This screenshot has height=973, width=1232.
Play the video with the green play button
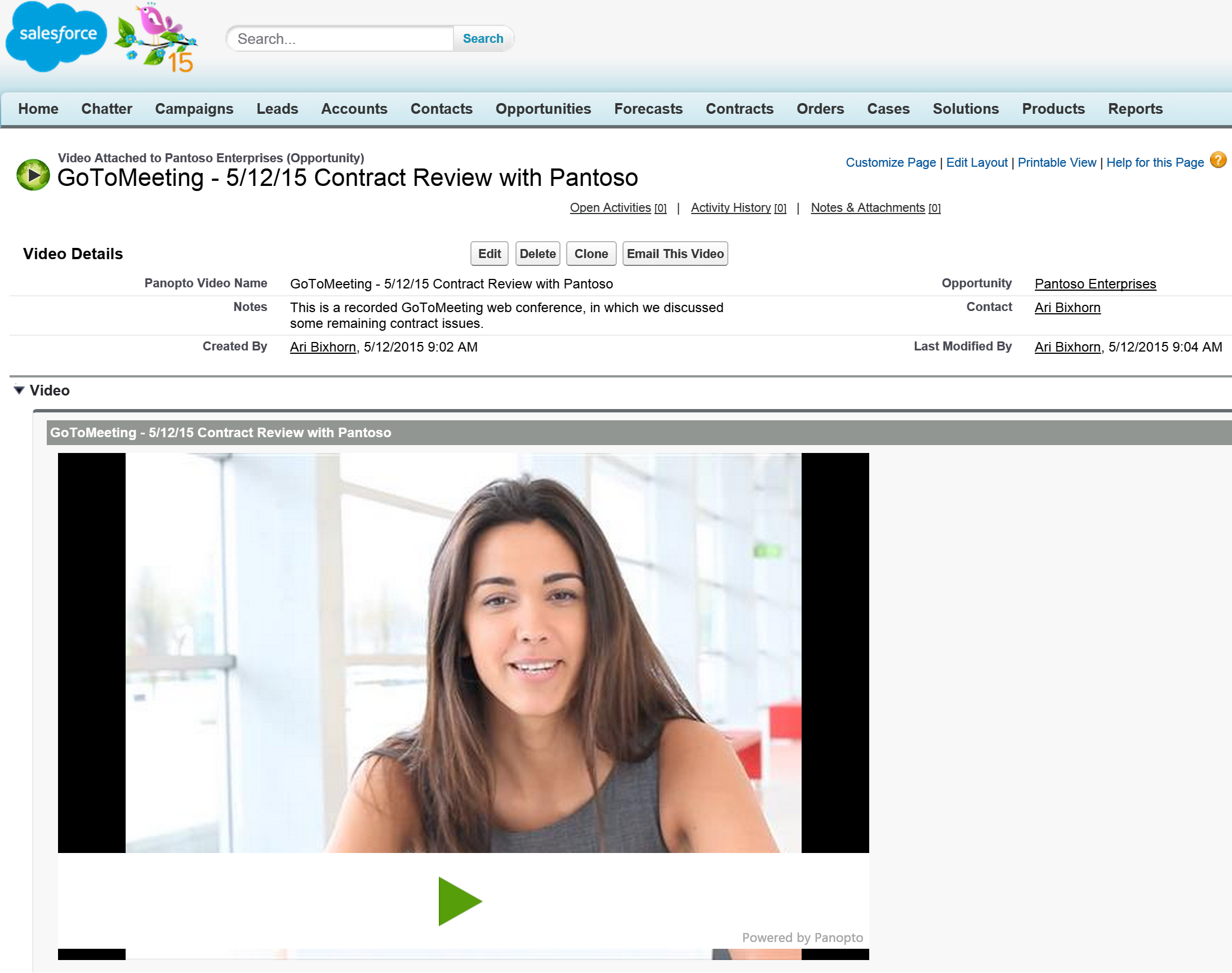click(x=460, y=901)
